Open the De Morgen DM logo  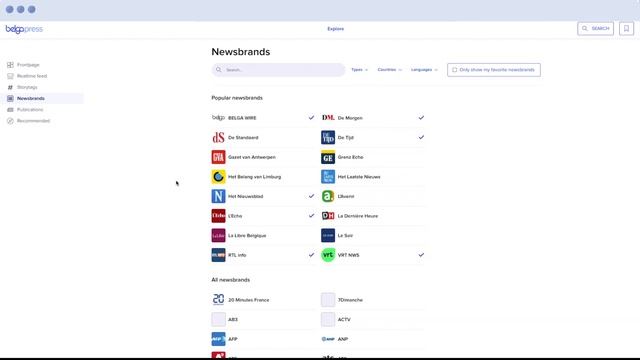(328, 118)
